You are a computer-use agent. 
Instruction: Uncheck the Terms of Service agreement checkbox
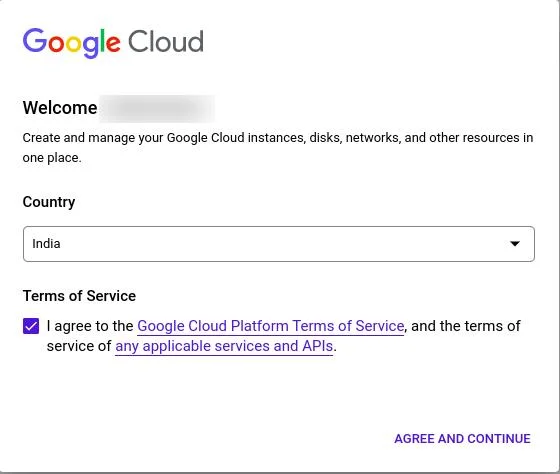[x=31, y=326]
